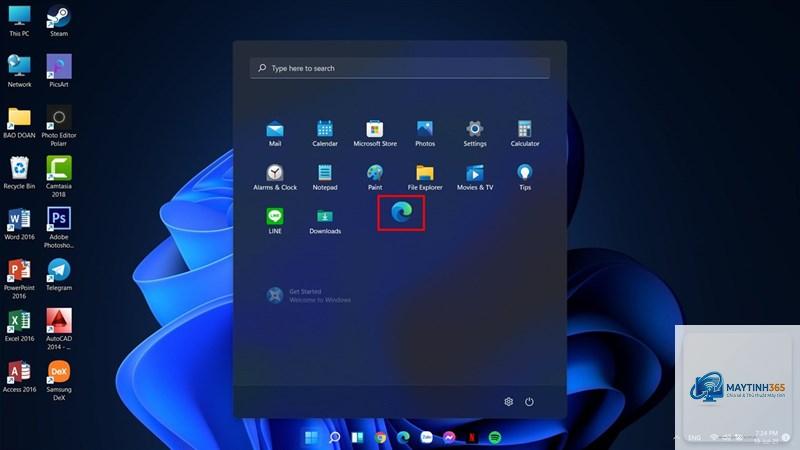The image size is (800, 450).
Task: Open the Photos app
Action: click(424, 133)
